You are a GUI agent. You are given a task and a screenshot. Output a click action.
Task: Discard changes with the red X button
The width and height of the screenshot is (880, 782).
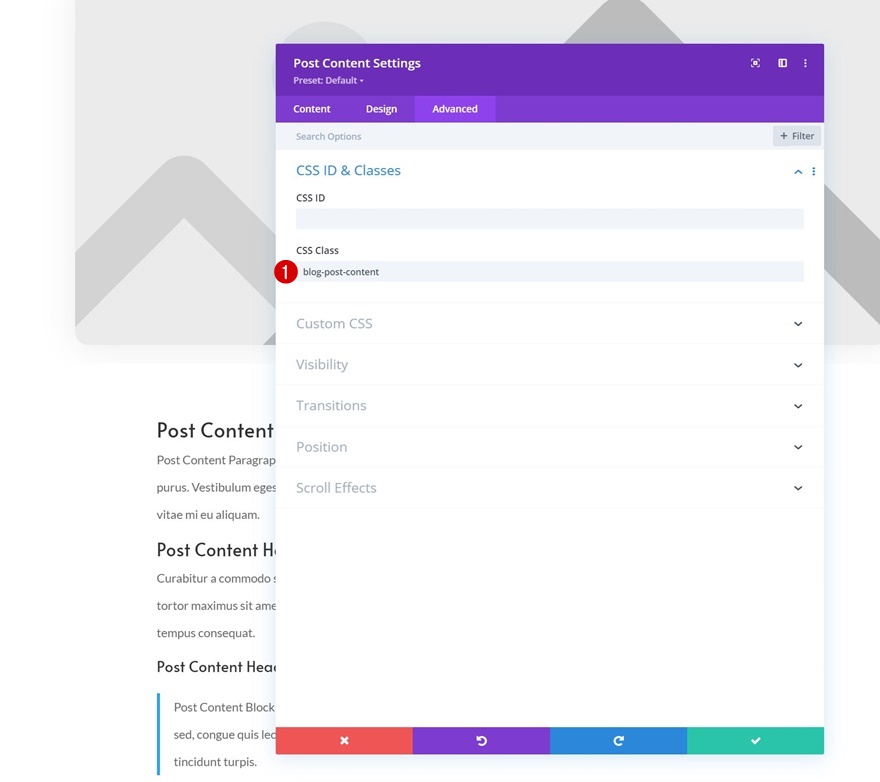pyautogui.click(x=344, y=740)
